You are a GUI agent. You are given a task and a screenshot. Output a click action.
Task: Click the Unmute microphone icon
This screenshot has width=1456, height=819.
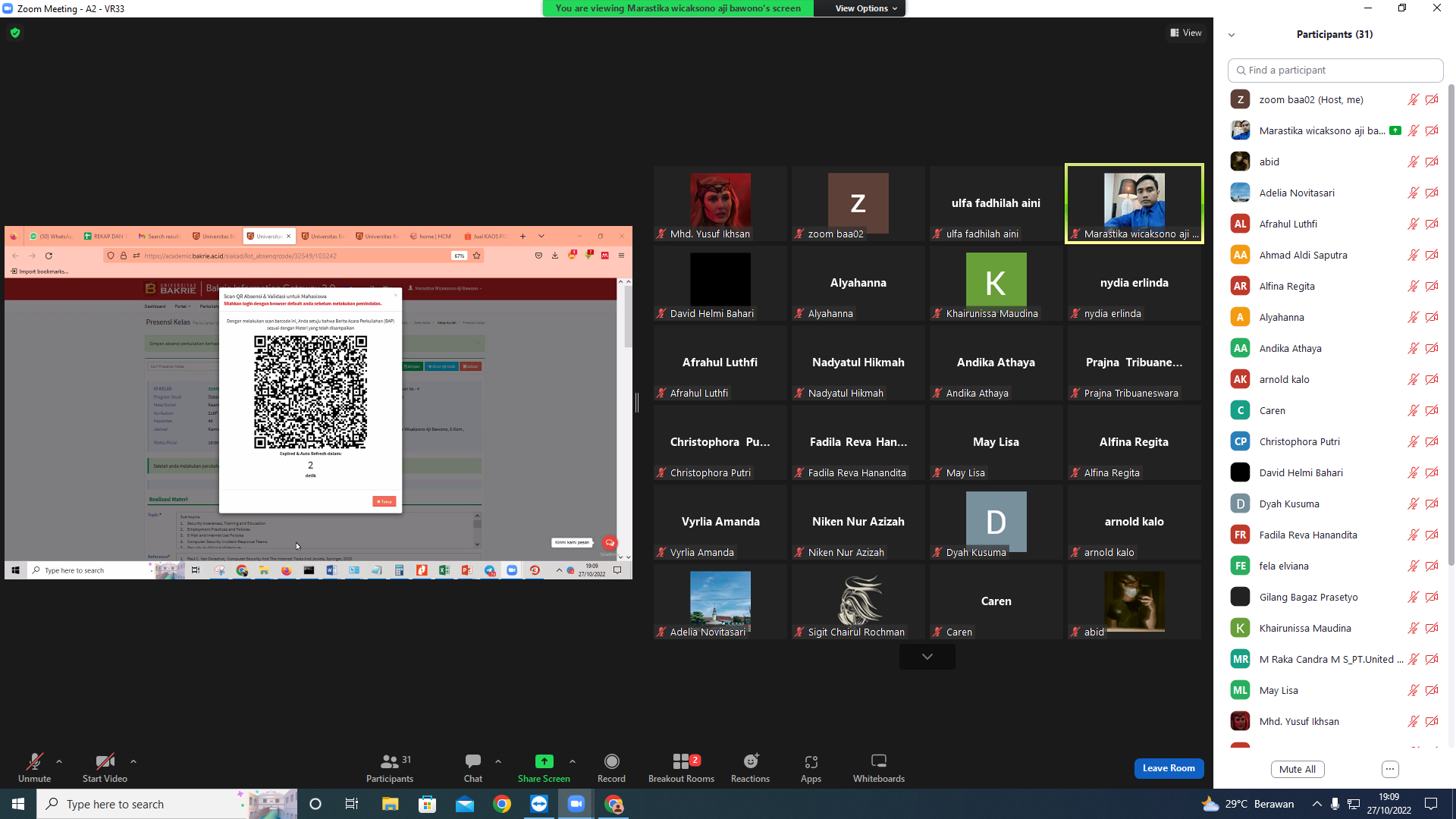pos(34,761)
